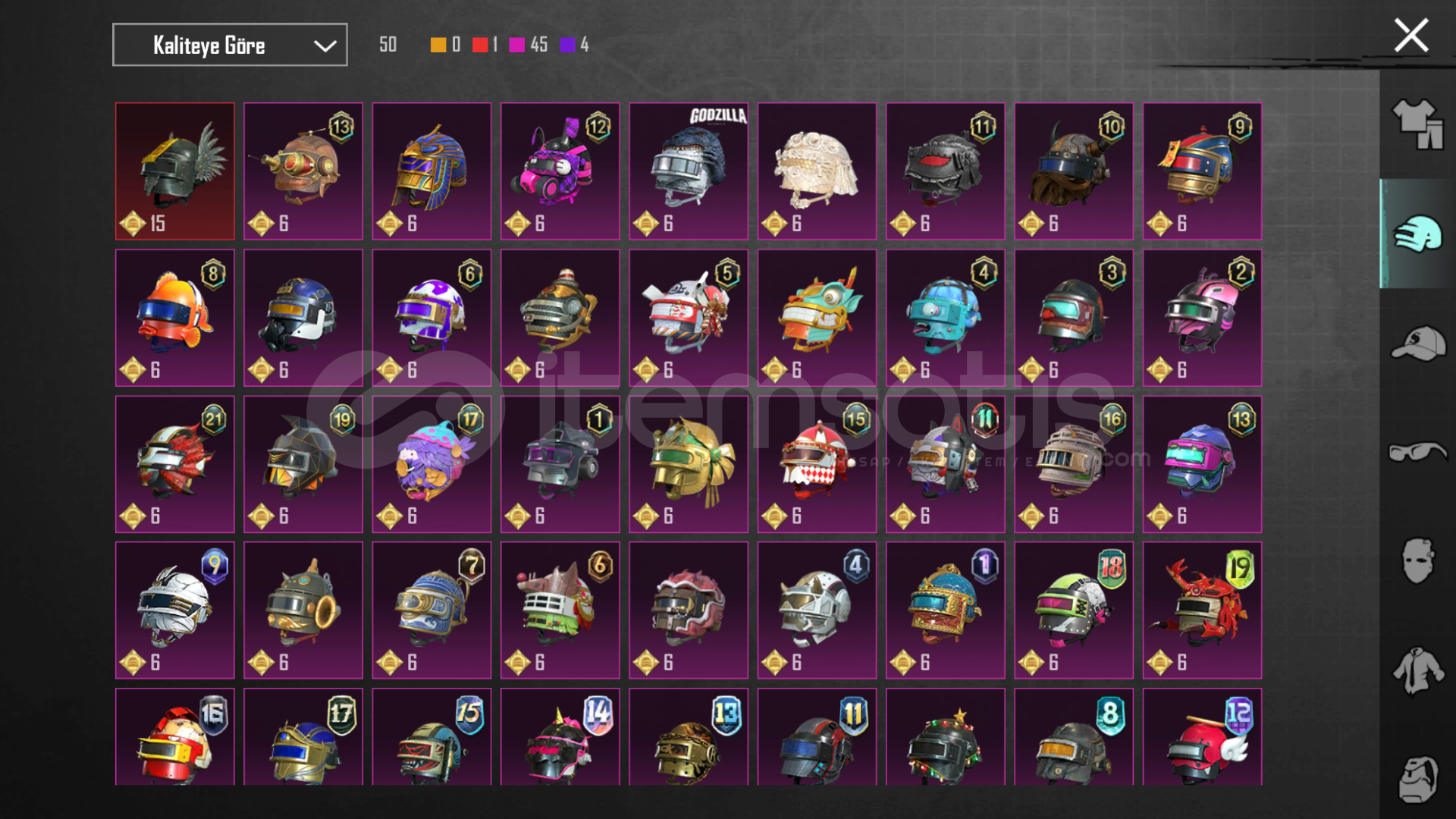Choose the white lace bridal helmet
This screenshot has width=1456, height=819.
pos(817,171)
